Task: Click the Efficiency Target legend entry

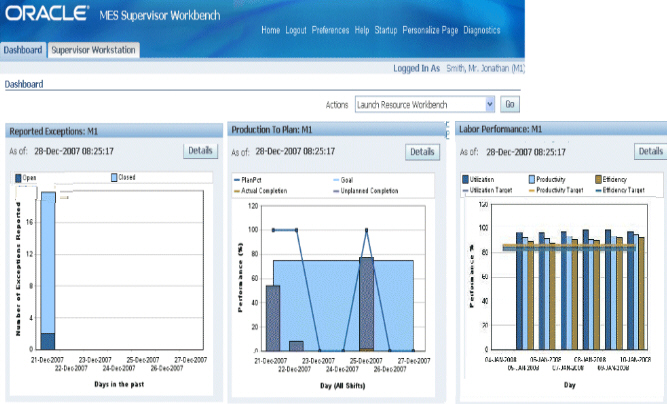Action: (x=620, y=190)
